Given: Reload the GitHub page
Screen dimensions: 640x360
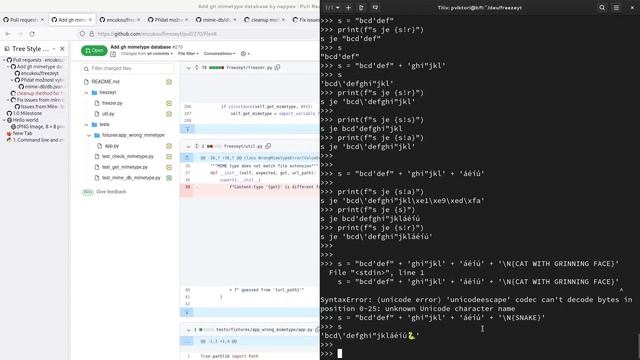Looking at the screenshot, I should point(32,34).
